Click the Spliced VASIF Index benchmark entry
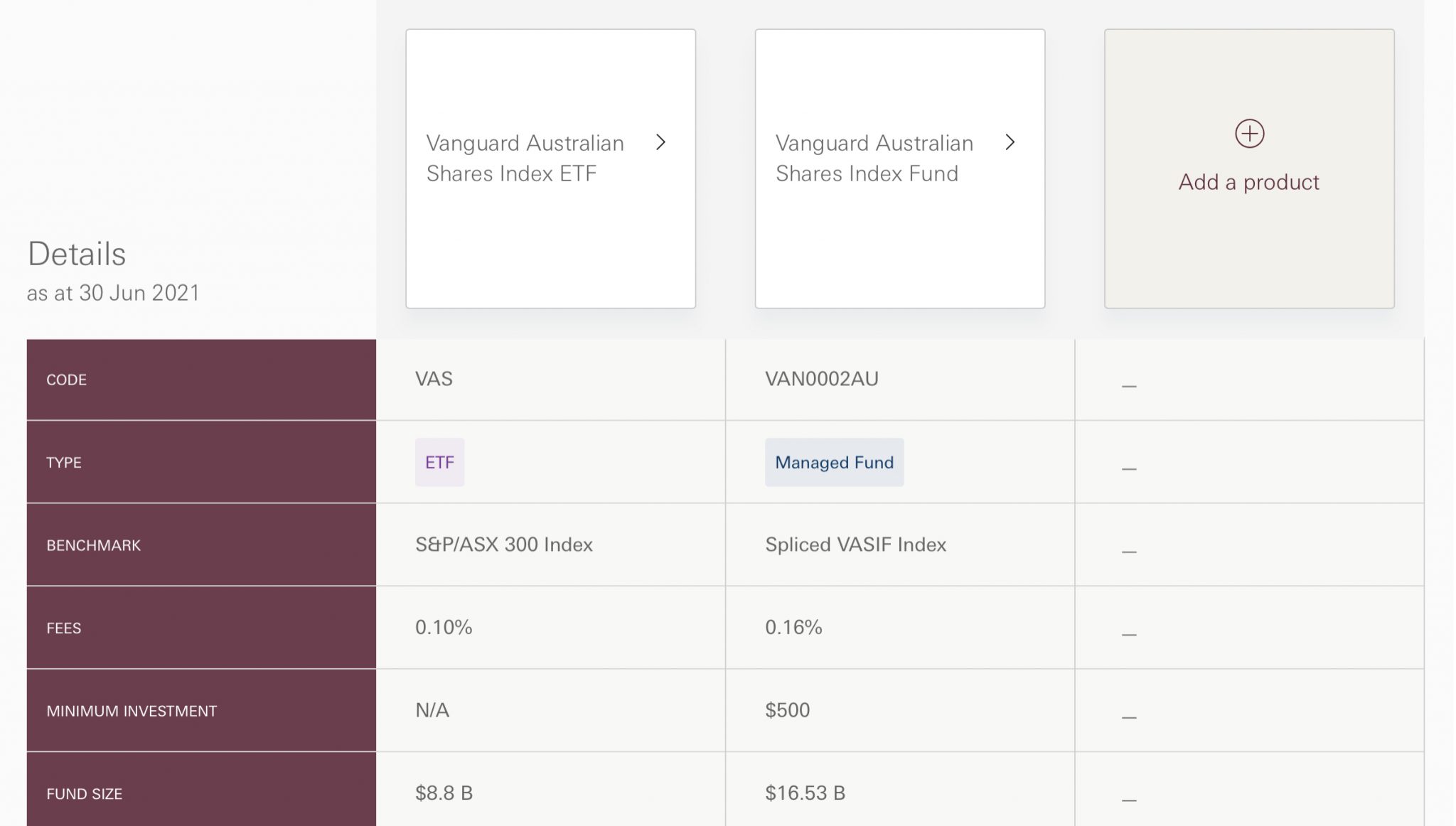This screenshot has height=826, width=1456. [x=855, y=545]
